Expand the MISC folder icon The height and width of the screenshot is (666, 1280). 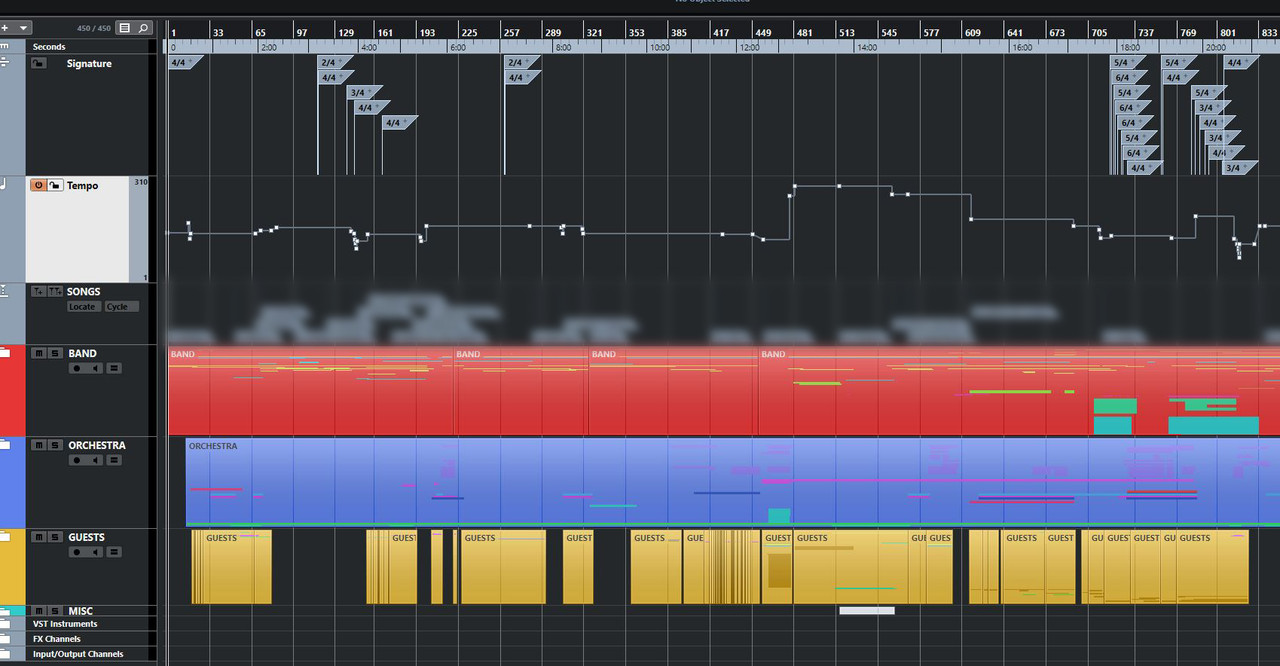tap(5, 610)
